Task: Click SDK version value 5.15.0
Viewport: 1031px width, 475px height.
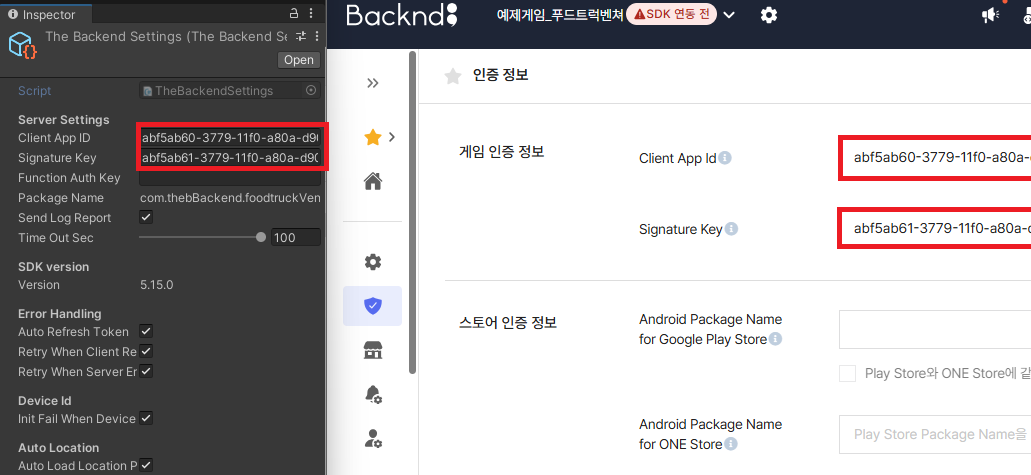Action: [156, 285]
